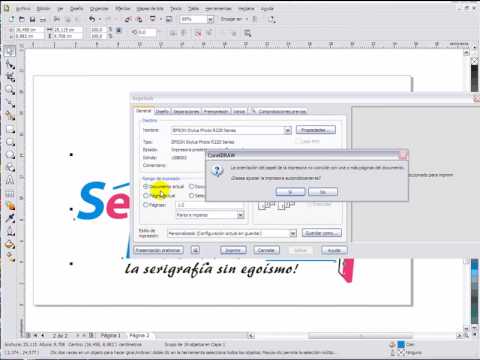The image size is (480, 360).
Task: Open the Ayuda menu
Action: (x=267, y=8)
